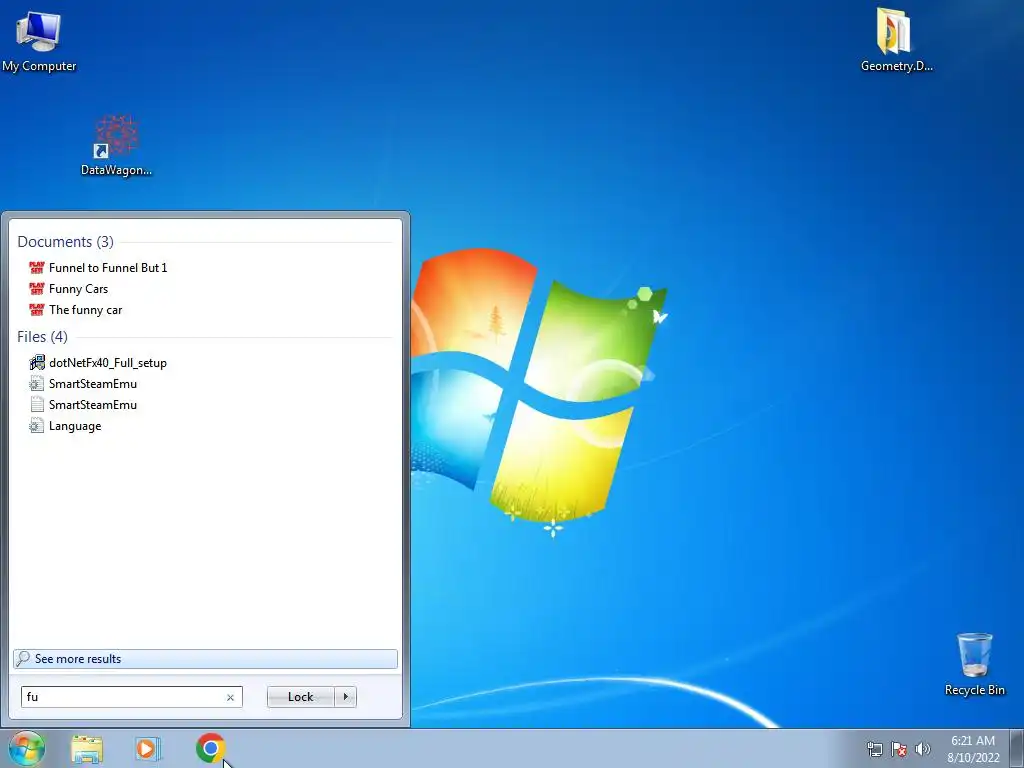This screenshot has height=768, width=1024.
Task: Click the Show desktop strip at the taskbar's end
Action: coord(1017,749)
